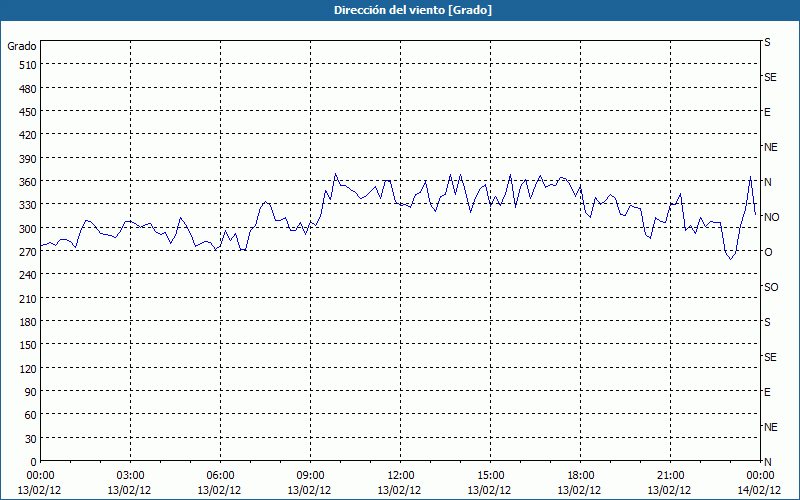Click the 06:00 time label
Screen dimensions: 800x500
(x=220, y=476)
